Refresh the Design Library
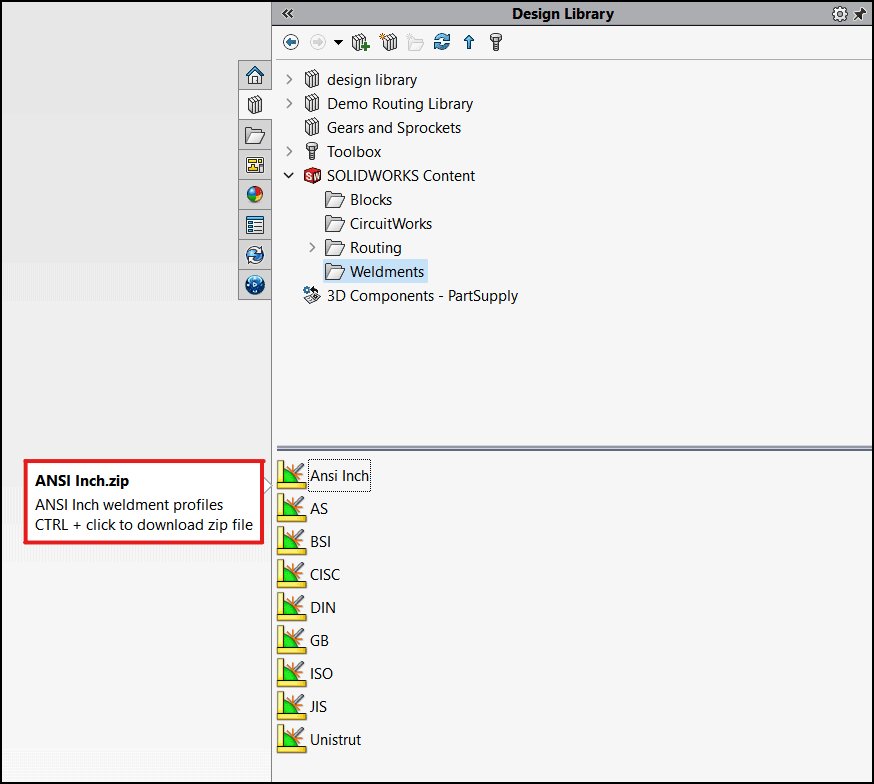The image size is (874, 784). (x=442, y=42)
